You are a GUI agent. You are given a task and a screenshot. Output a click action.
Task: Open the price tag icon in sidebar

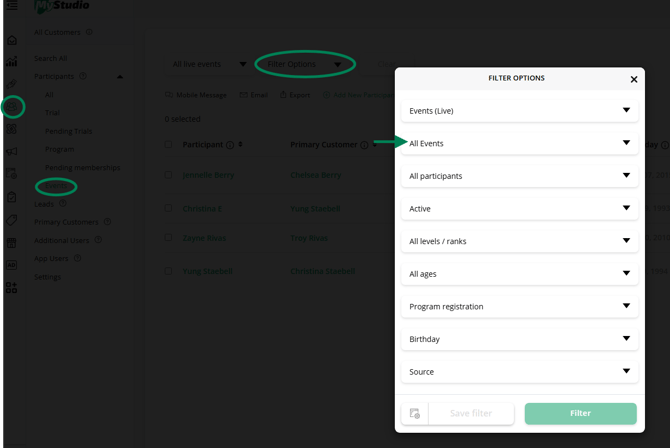pyautogui.click(x=12, y=220)
